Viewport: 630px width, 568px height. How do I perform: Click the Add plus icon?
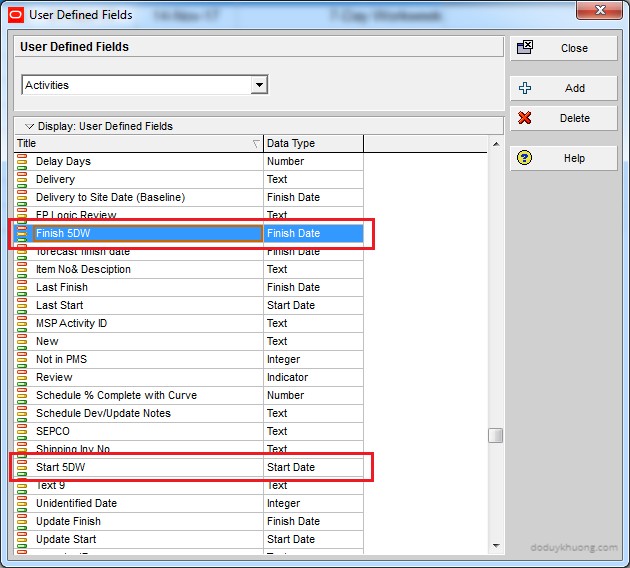tap(525, 88)
